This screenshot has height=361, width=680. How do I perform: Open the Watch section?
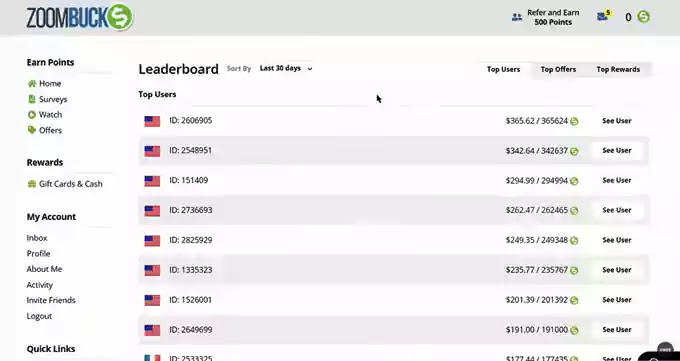tap(50, 115)
